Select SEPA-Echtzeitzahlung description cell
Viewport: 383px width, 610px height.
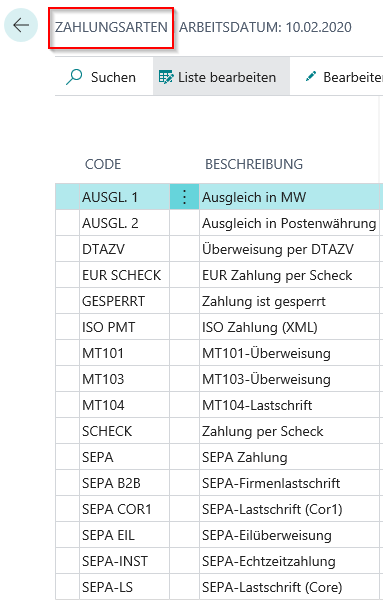[289, 561]
